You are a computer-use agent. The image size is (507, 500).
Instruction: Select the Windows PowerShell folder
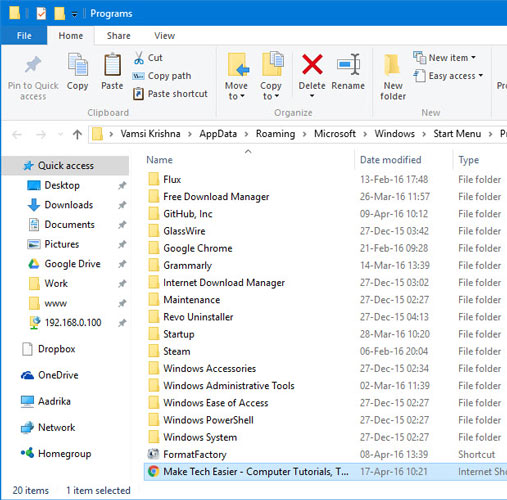click(x=208, y=420)
